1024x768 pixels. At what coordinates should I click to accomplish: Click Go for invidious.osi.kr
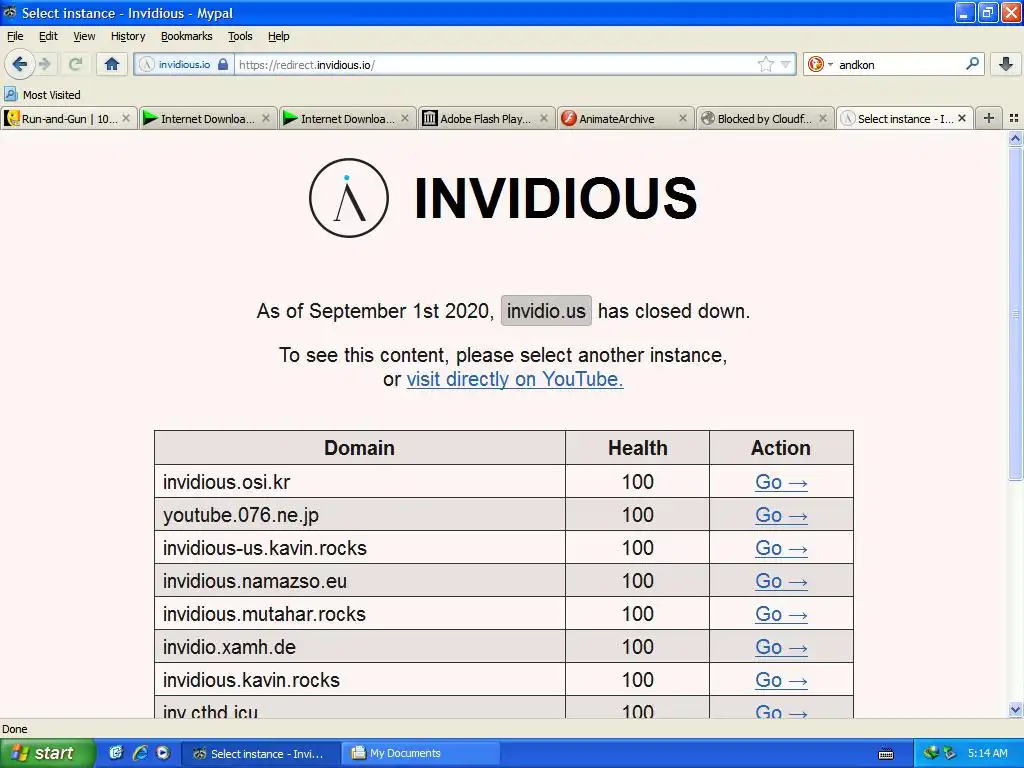(x=781, y=482)
